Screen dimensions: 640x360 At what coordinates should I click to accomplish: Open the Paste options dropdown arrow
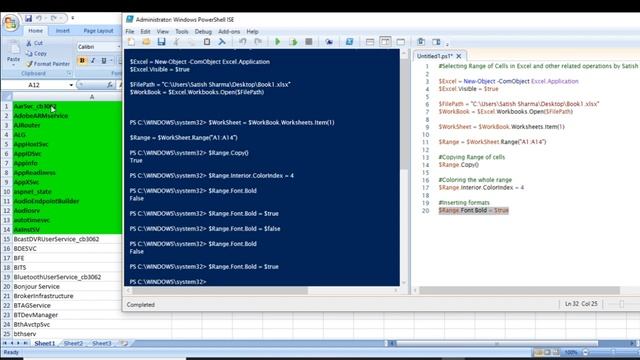(13, 65)
